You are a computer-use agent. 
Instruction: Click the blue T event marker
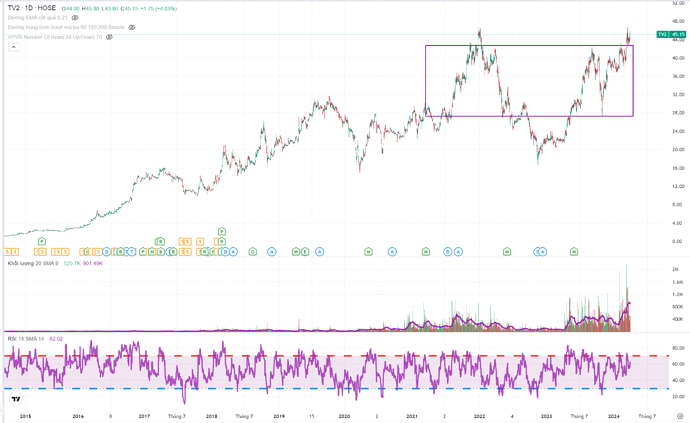pos(131,252)
